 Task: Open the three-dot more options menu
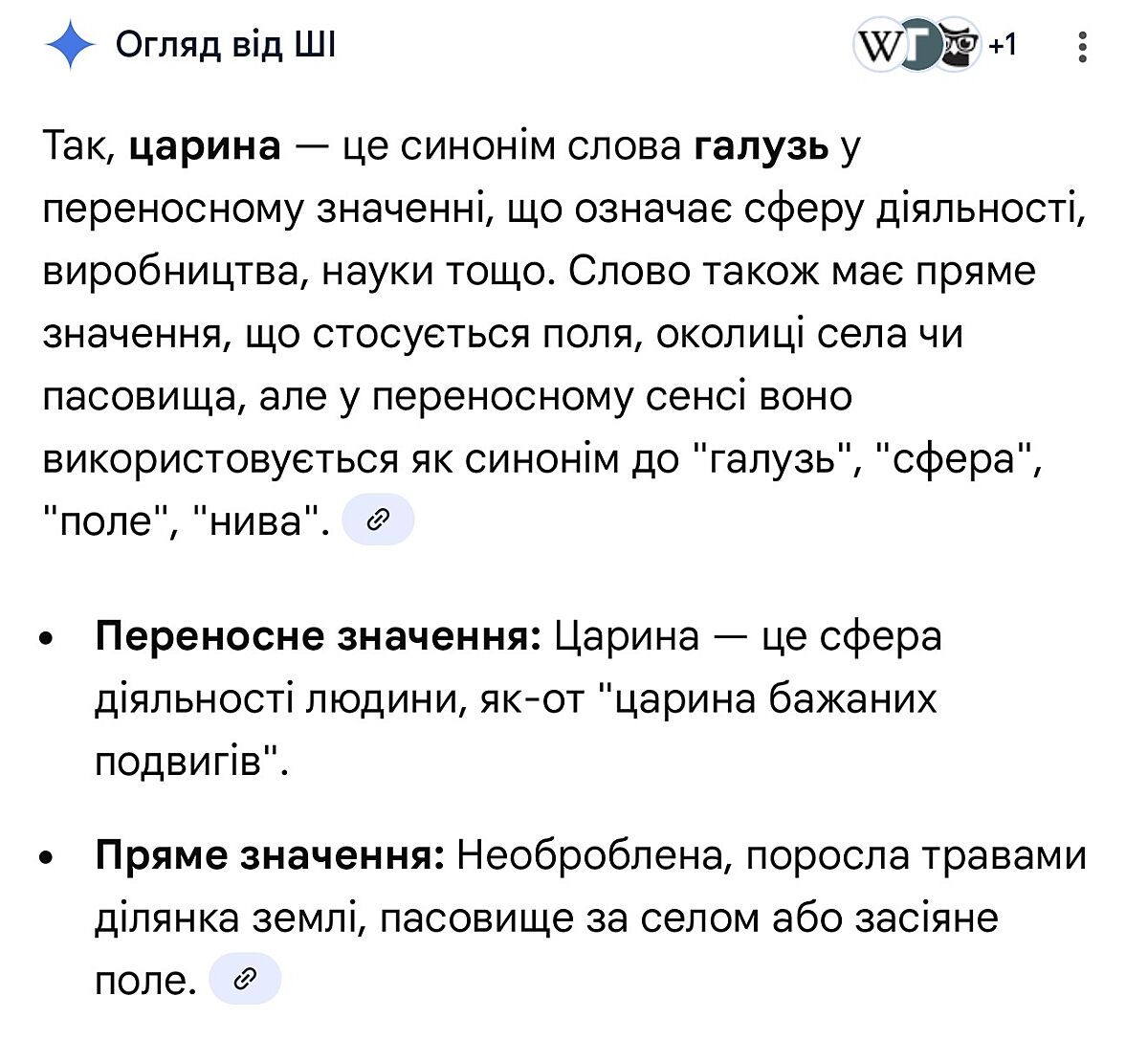point(1082,46)
